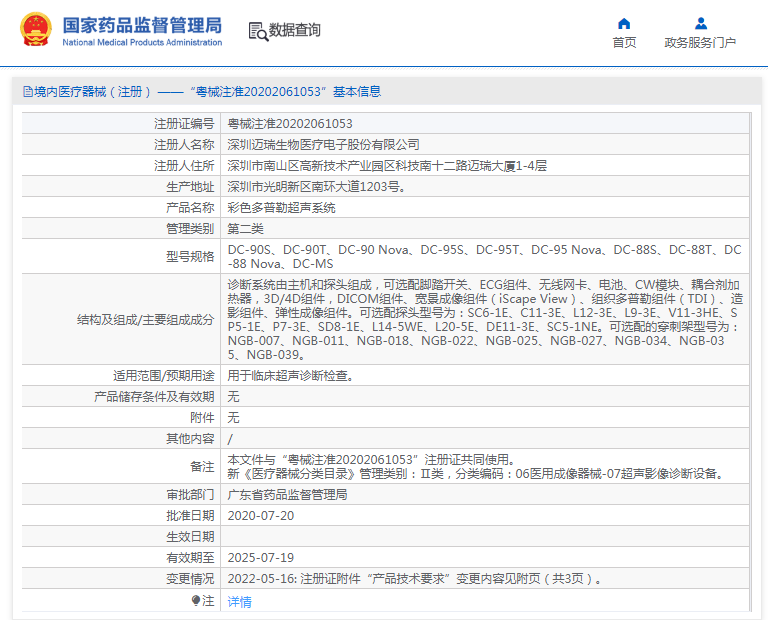Click the classification remark line starting 新《医疗器械分类目录》
This screenshot has width=768, height=620.
tap(476, 474)
